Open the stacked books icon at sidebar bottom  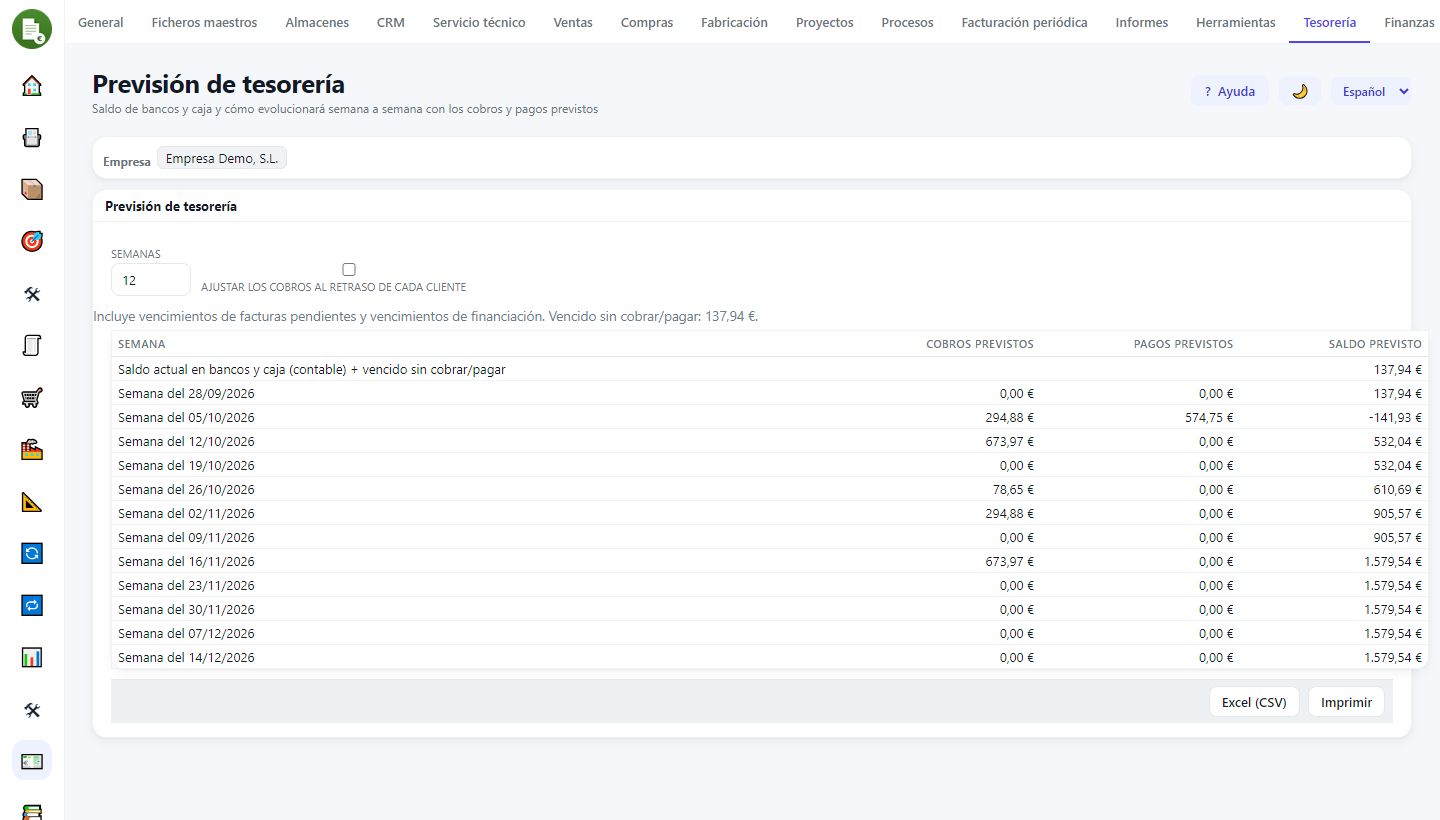(x=32, y=811)
